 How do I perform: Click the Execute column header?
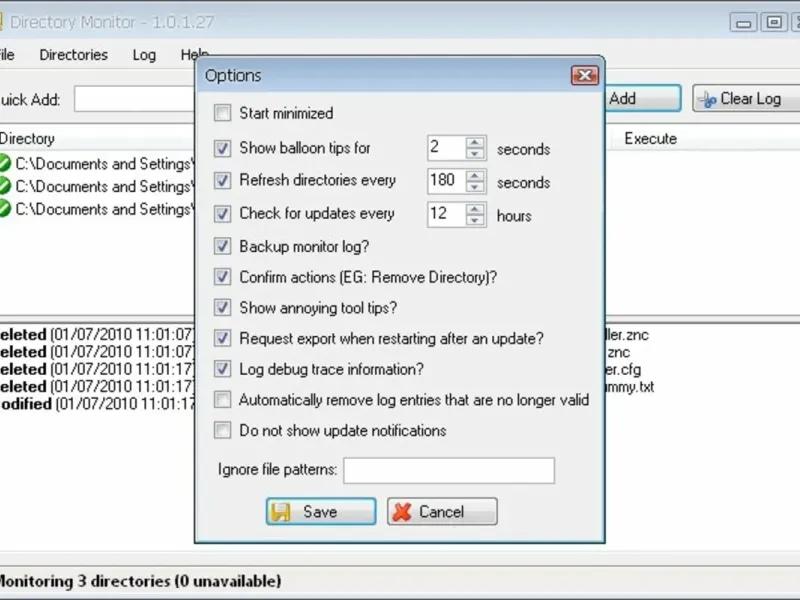[x=651, y=139]
